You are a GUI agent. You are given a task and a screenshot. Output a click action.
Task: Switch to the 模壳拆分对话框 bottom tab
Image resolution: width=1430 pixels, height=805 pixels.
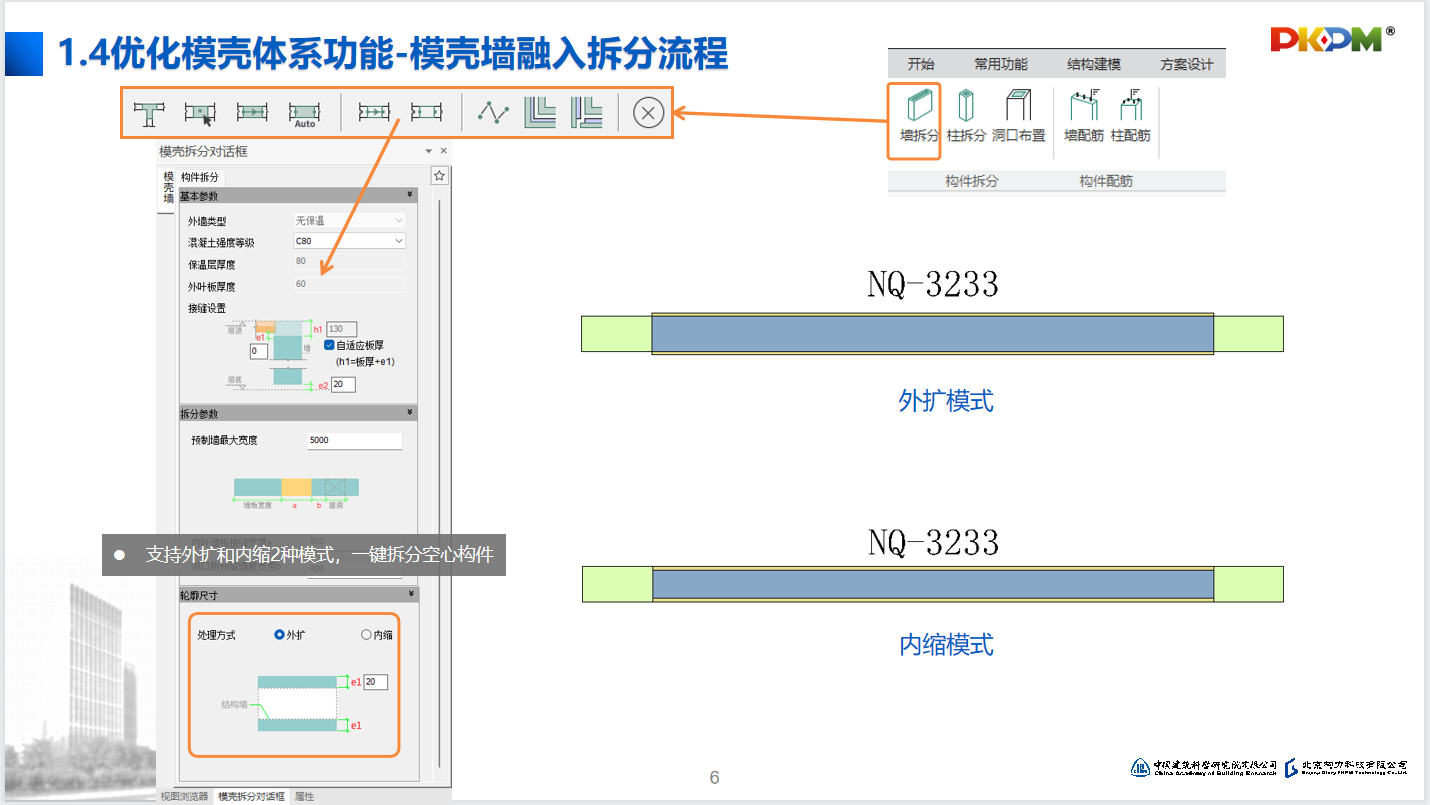coord(252,797)
